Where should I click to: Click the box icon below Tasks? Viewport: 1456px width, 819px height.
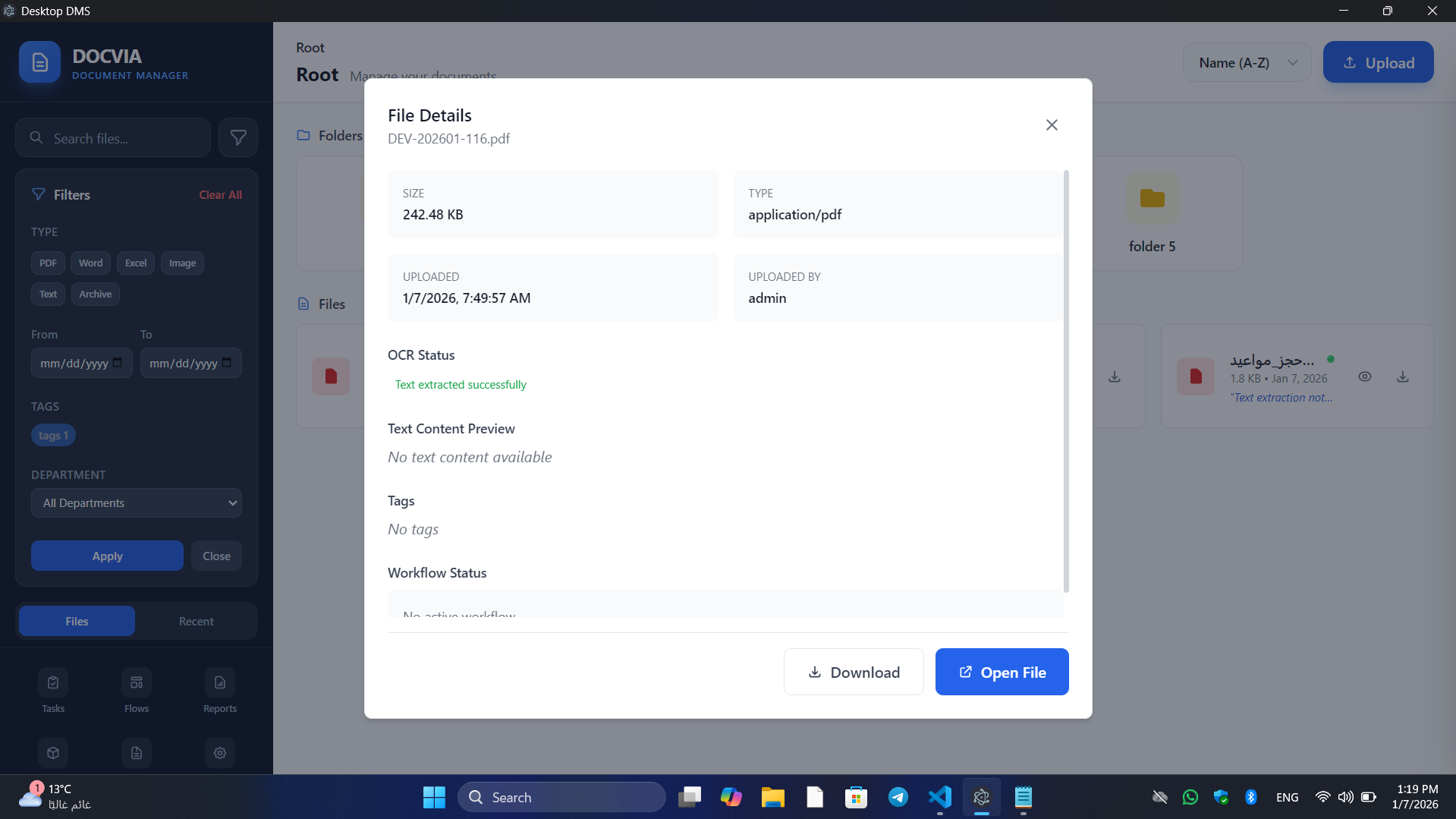[53, 753]
